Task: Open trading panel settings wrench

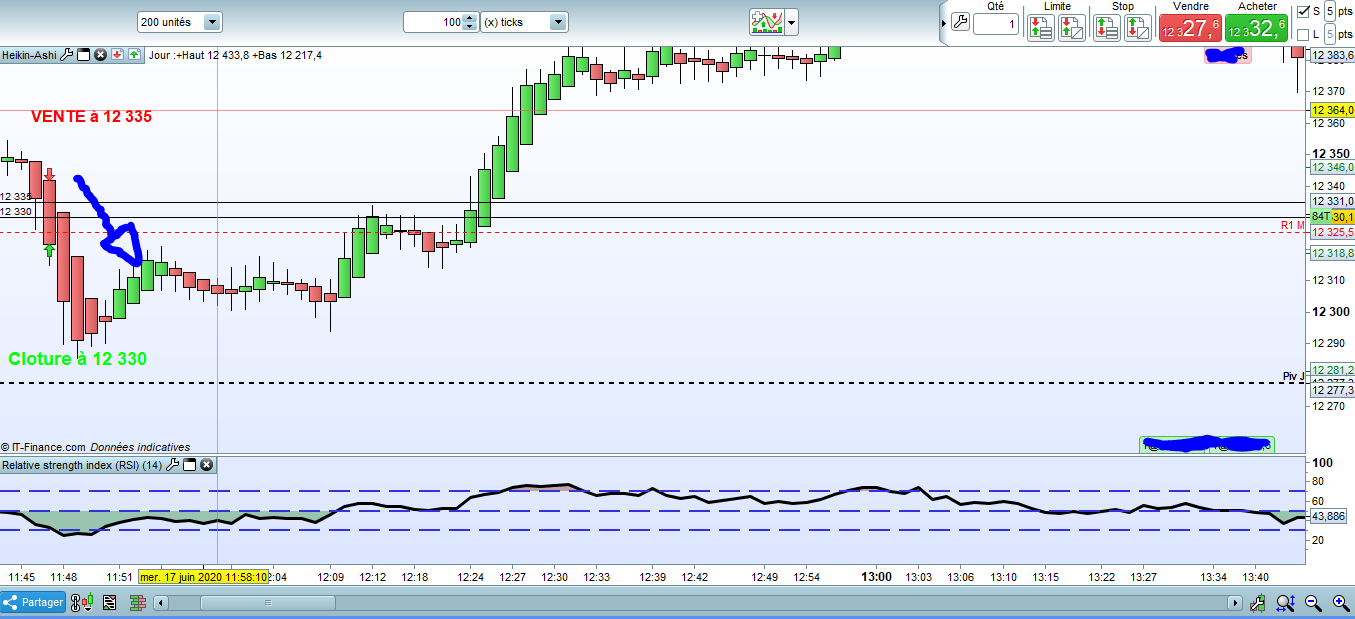Action: (960, 22)
